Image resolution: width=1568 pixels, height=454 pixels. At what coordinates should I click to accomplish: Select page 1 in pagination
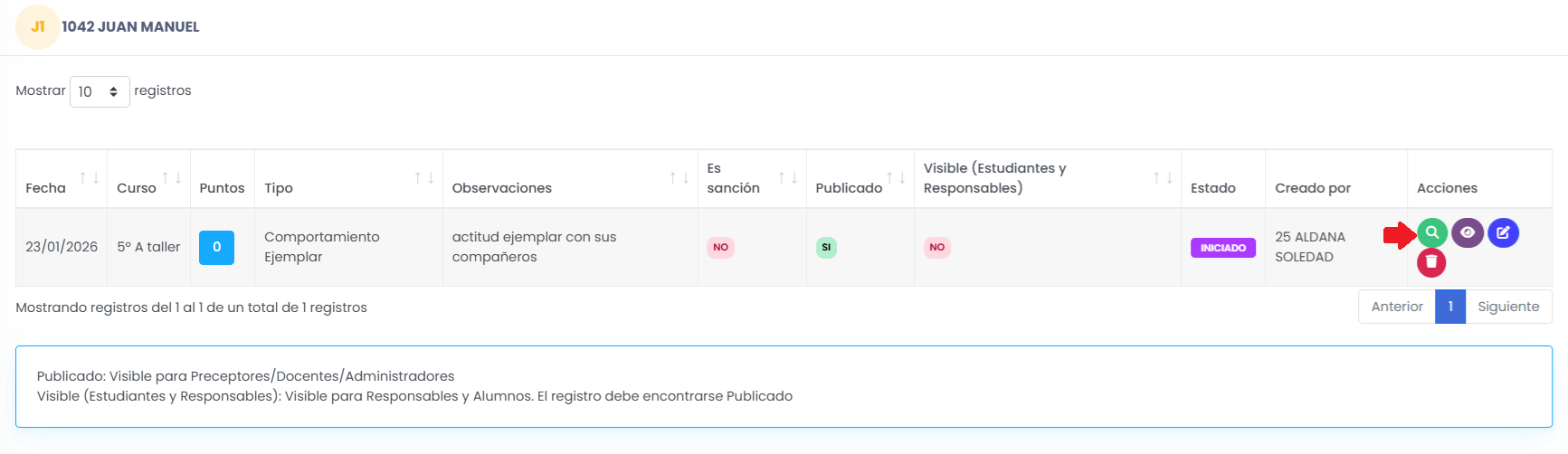point(1450,307)
